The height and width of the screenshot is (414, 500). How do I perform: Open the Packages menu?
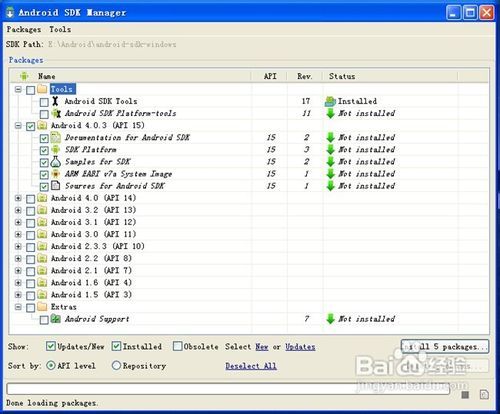coord(24,29)
